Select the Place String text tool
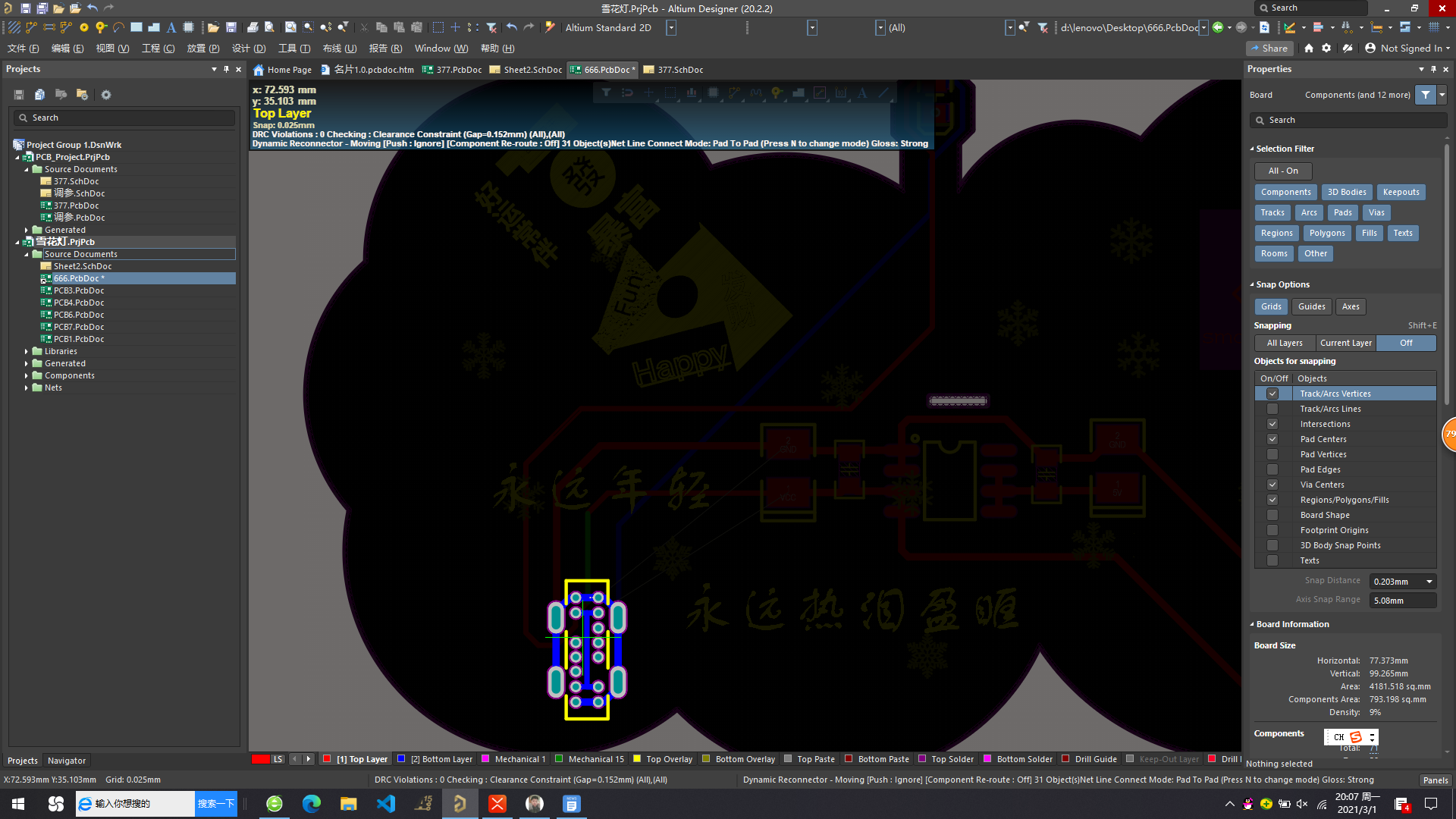Image resolution: width=1456 pixels, height=819 pixels. point(171,28)
